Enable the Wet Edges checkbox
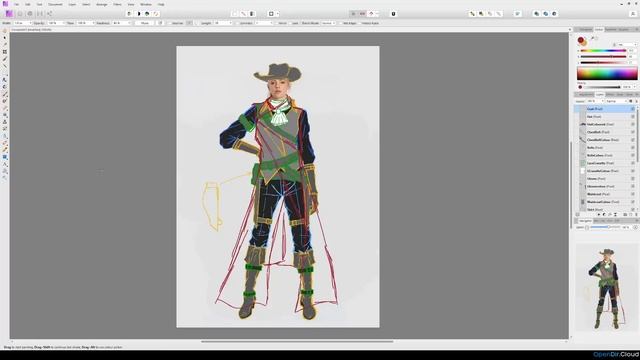Viewport: 640px width, 360px height. point(341,23)
